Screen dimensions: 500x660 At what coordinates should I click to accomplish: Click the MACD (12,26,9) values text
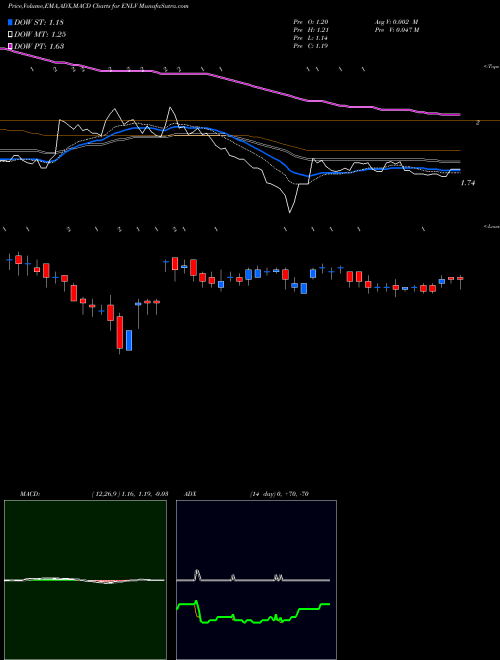pyautogui.click(x=130, y=494)
